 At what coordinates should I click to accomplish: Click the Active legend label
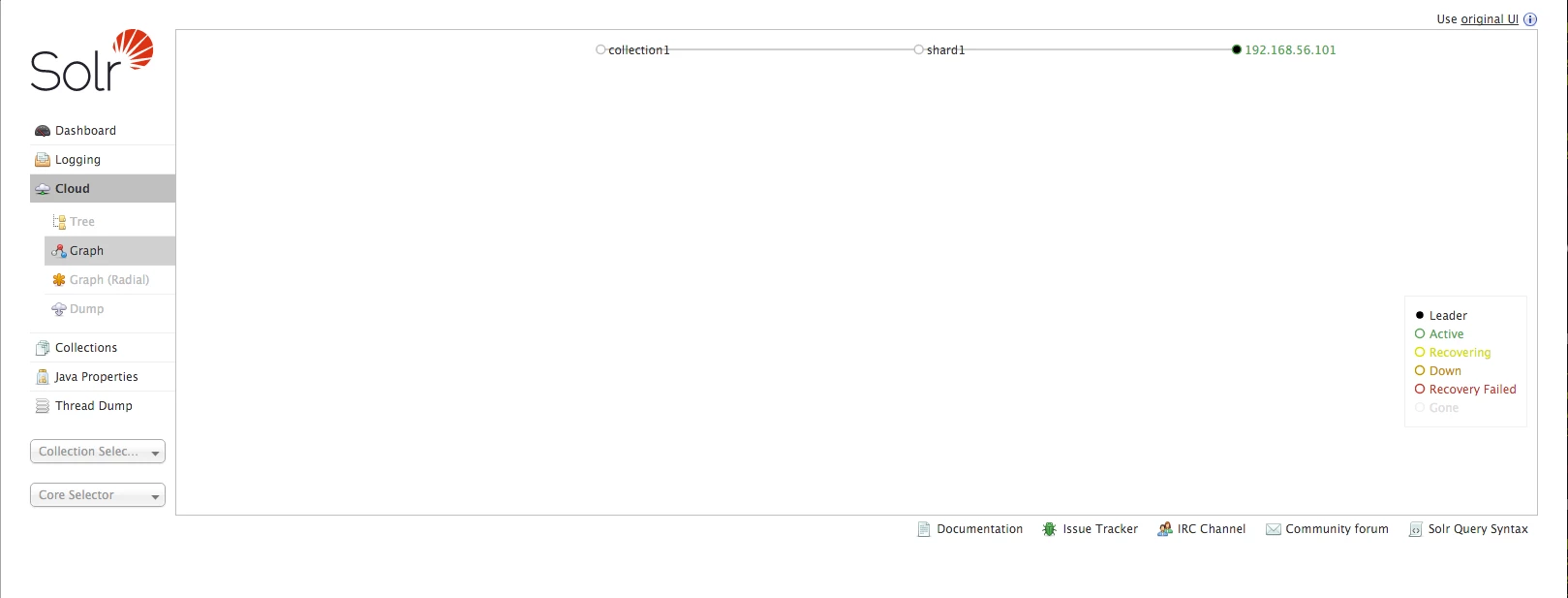(x=1446, y=334)
